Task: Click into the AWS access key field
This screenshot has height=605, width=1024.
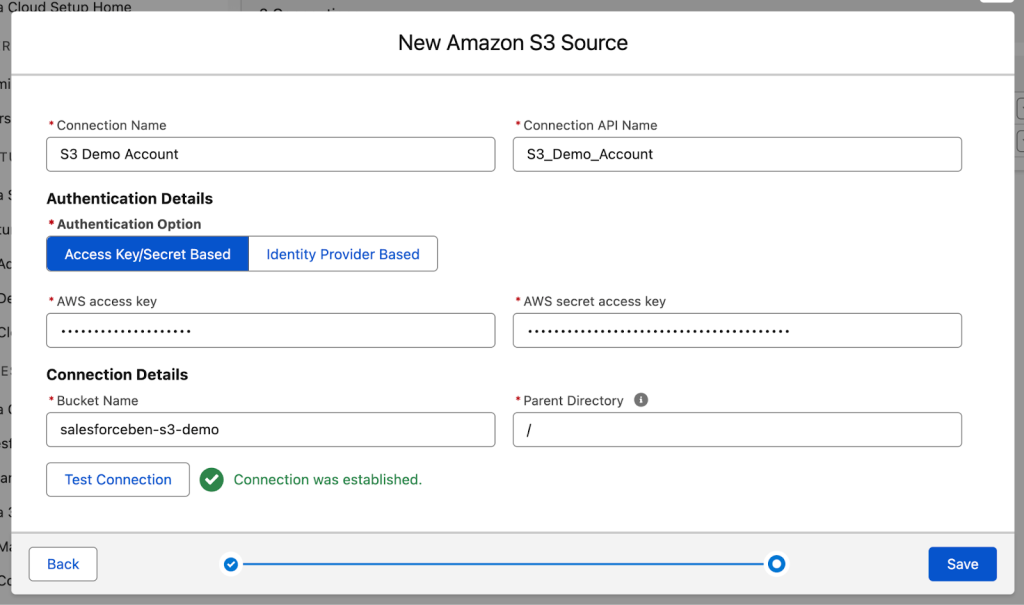Action: [x=270, y=331]
